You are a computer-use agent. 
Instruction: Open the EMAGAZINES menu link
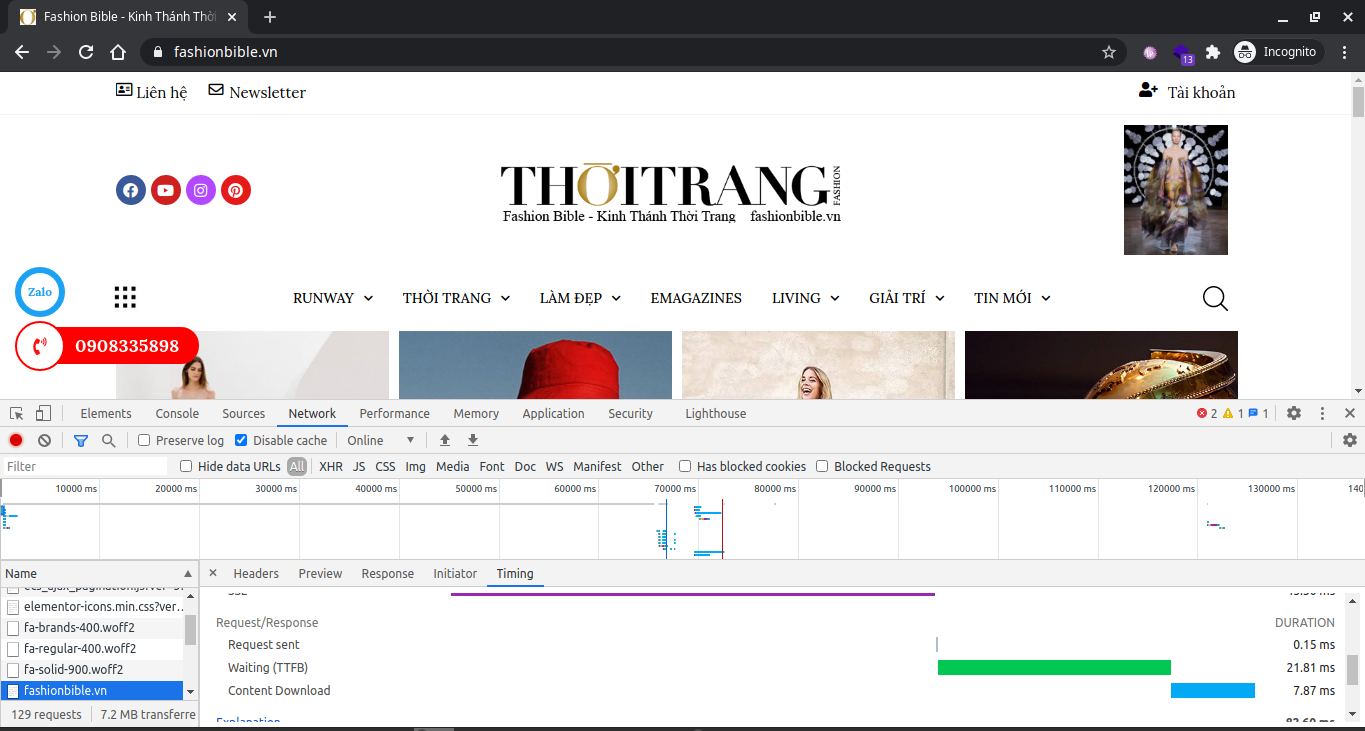696,298
